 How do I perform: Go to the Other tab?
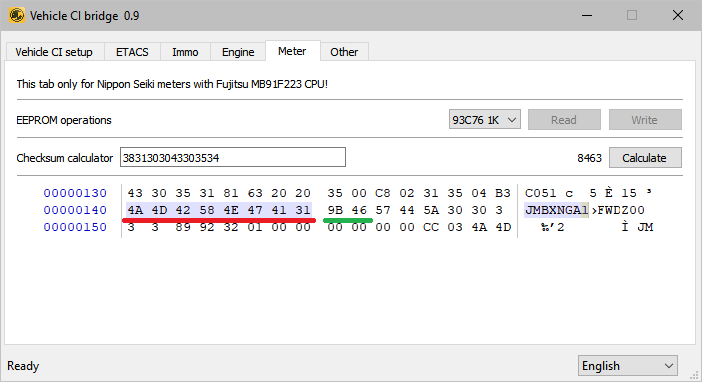point(344,52)
